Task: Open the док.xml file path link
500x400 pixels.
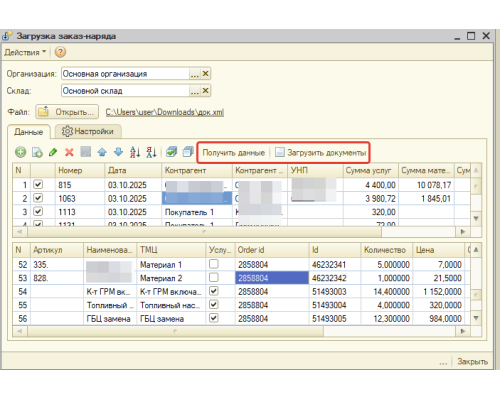Action: coord(165,112)
